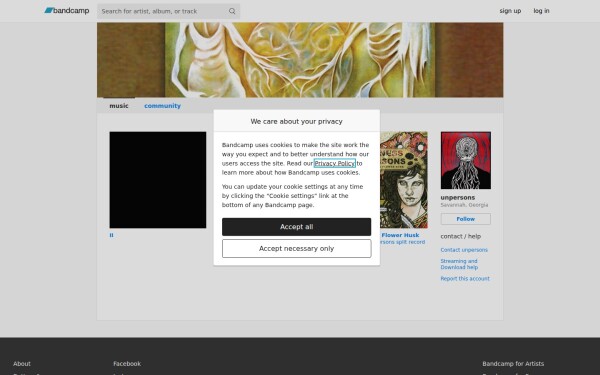Open the Privacy Policy link

click(334, 163)
